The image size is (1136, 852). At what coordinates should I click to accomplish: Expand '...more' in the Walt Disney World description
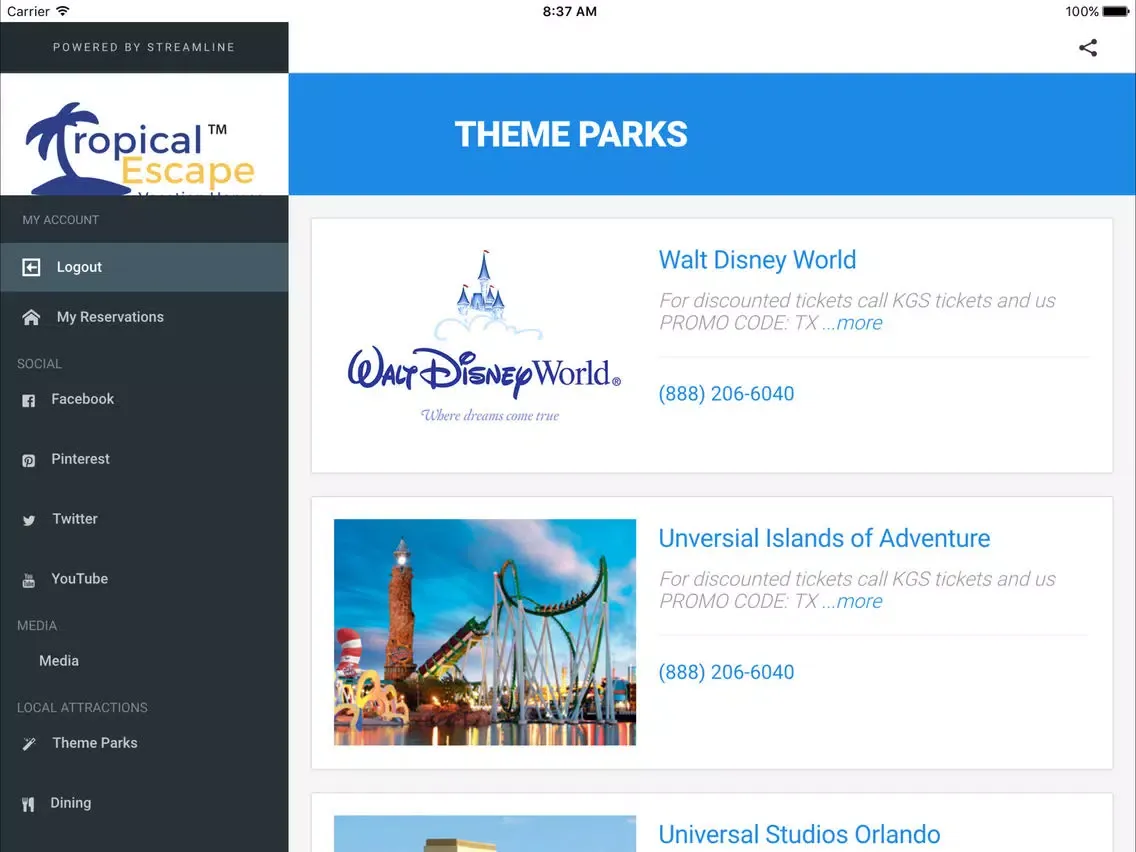pyautogui.click(x=852, y=323)
